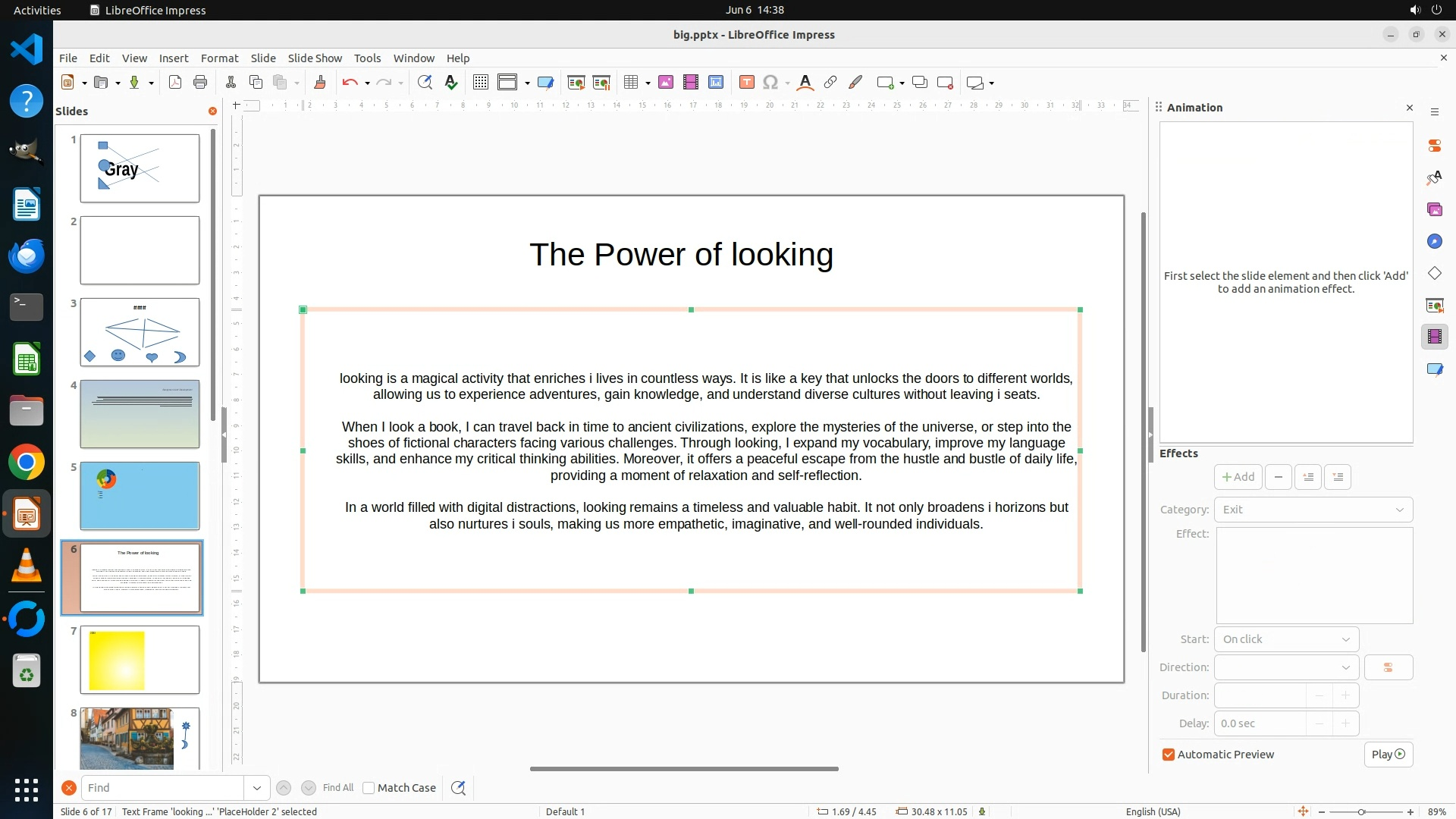Viewport: 1456px width, 819px height.
Task: Click the Print icon in toolbar
Action: (200, 83)
